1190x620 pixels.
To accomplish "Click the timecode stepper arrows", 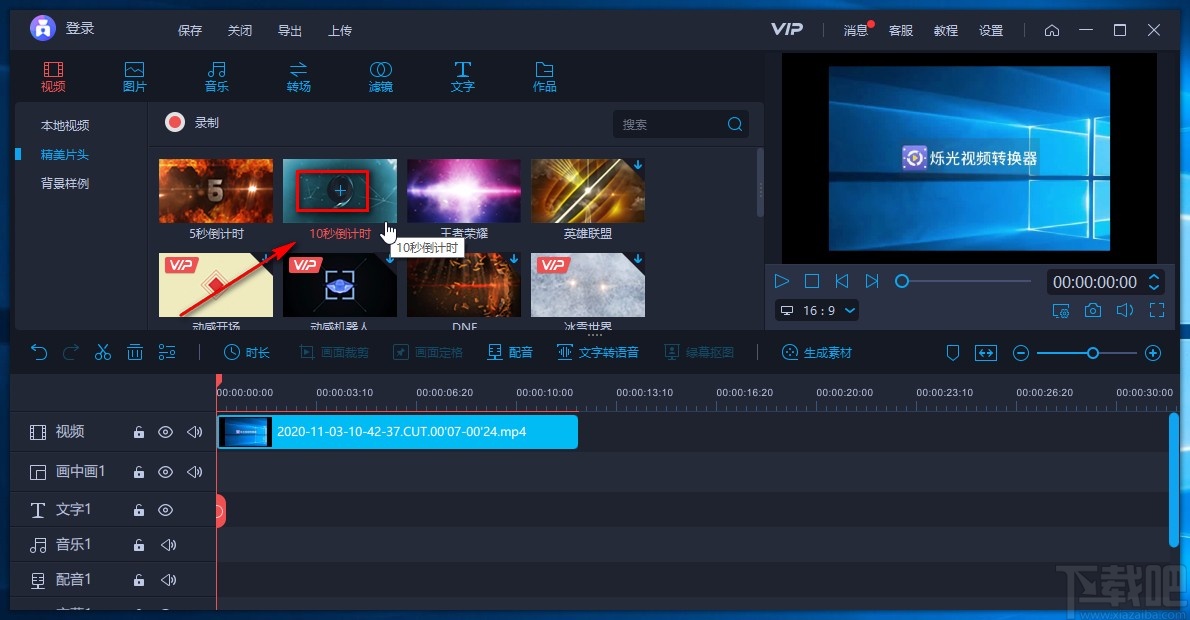I will coord(1154,282).
